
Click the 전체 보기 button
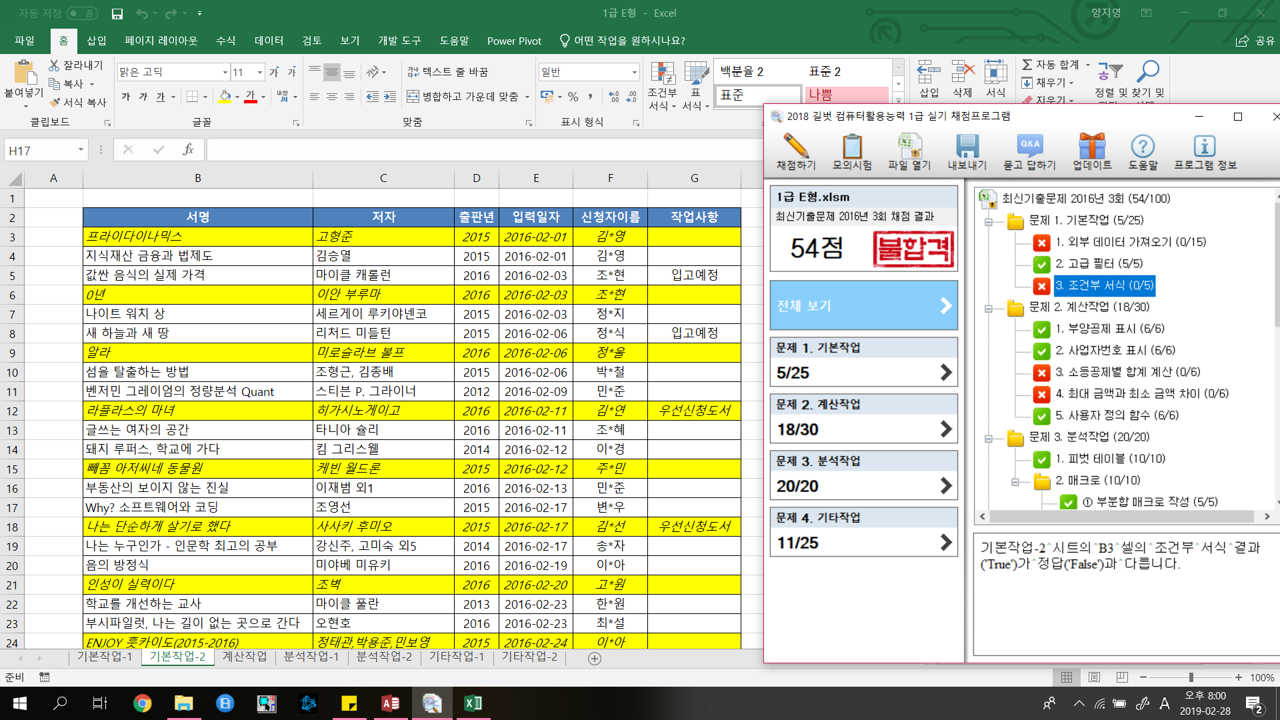[863, 306]
